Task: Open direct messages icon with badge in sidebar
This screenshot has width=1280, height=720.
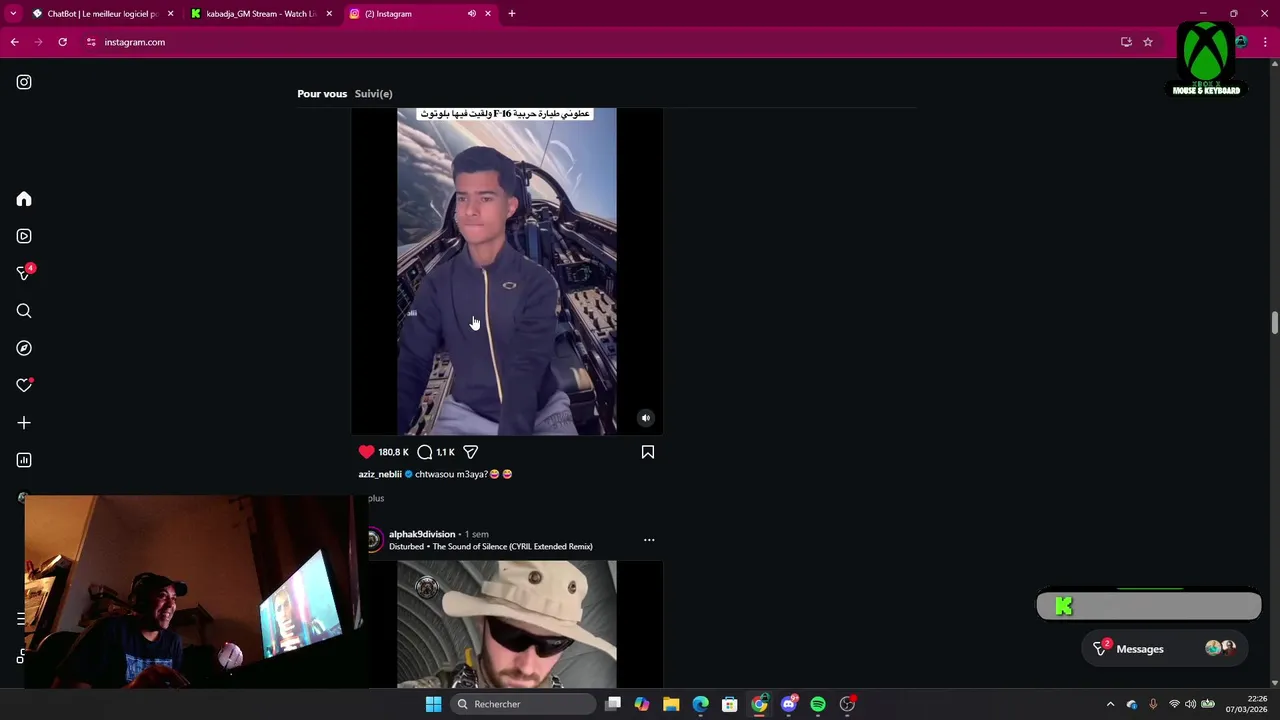Action: [x=25, y=273]
